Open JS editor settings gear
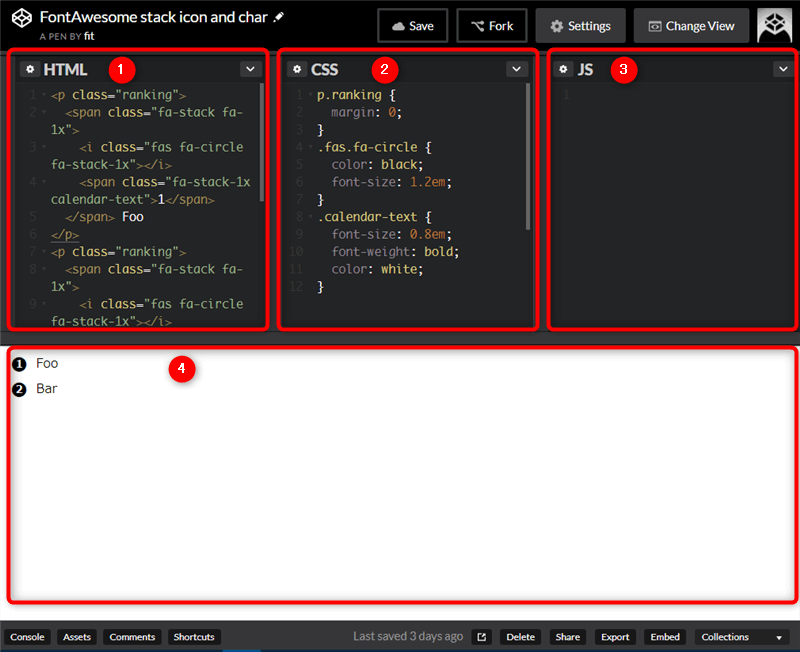This screenshot has height=652, width=800. coord(563,69)
